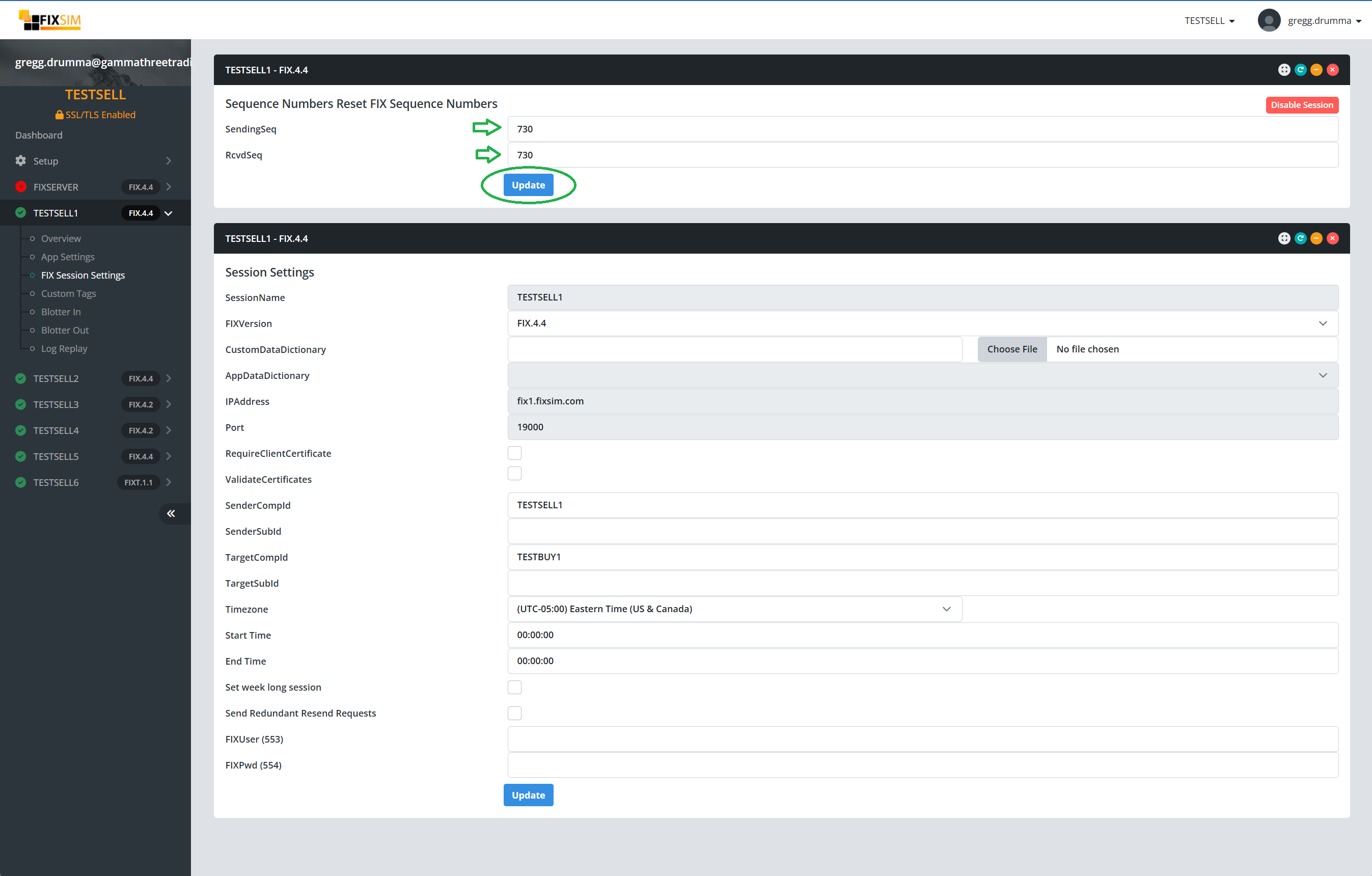Viewport: 1372px width, 876px height.
Task: Open the Timezone dropdown
Action: click(734, 609)
